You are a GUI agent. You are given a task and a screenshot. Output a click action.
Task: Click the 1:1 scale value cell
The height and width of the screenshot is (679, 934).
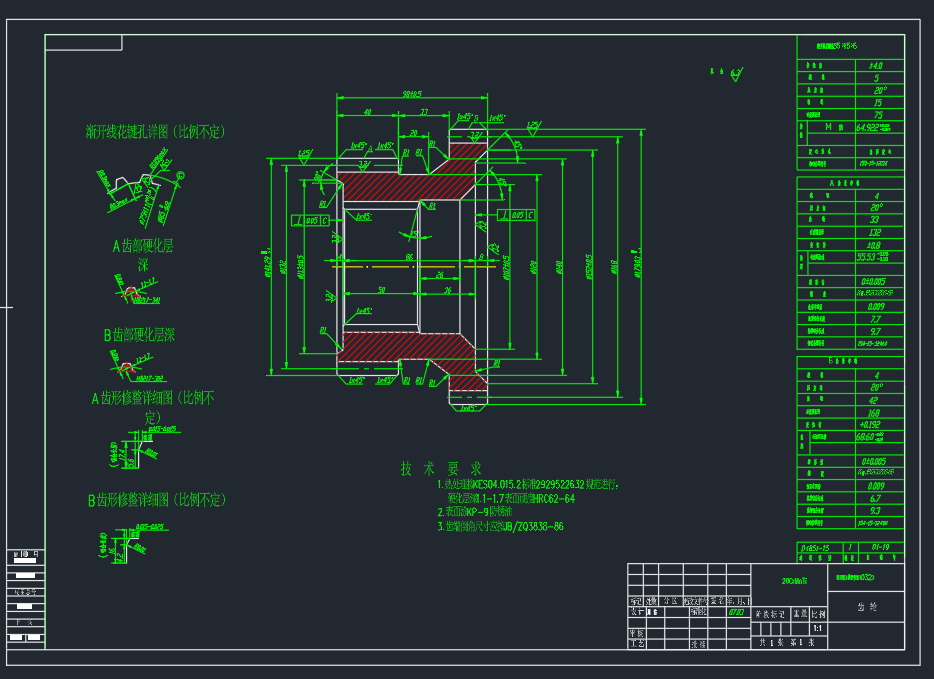tap(819, 627)
